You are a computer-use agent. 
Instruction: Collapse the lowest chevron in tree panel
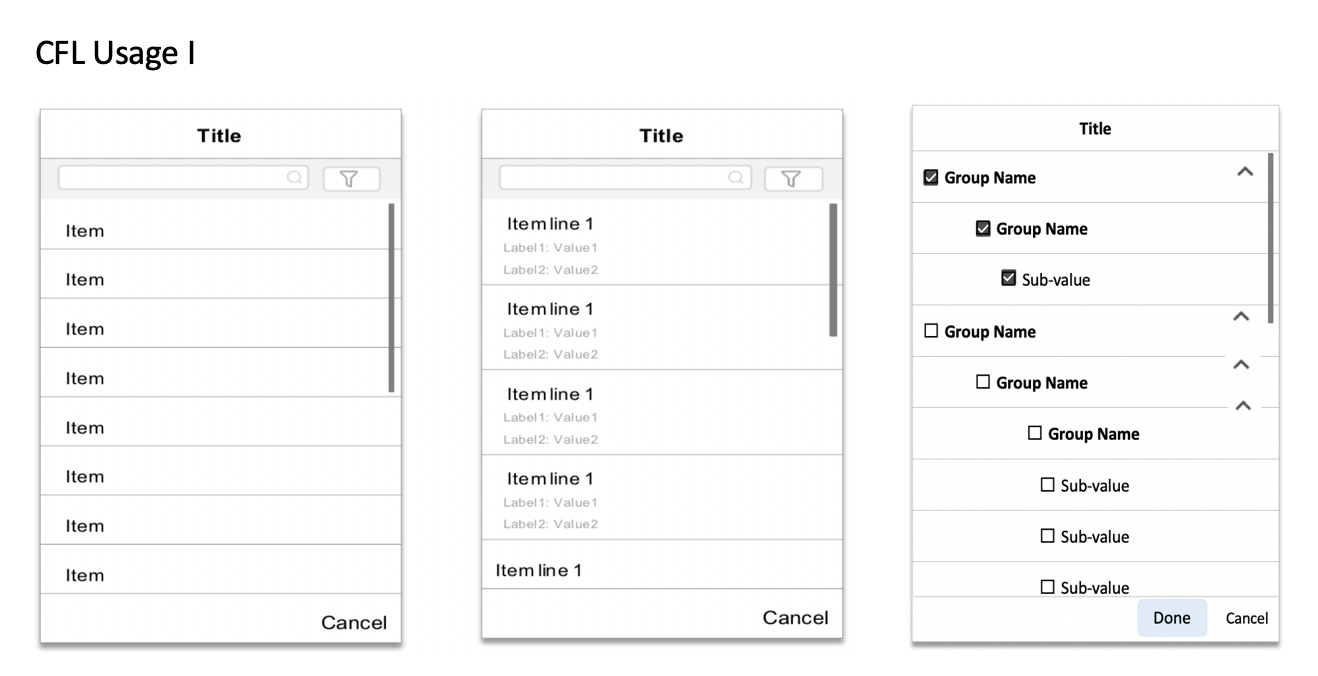point(1243,406)
